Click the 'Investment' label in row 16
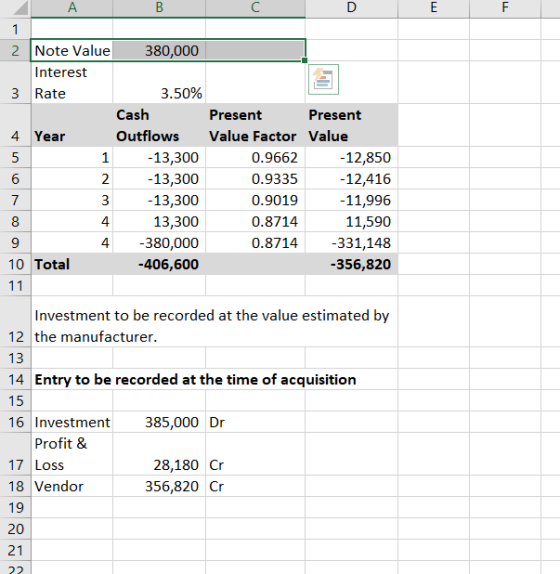The height and width of the screenshot is (574, 560). pos(72,422)
